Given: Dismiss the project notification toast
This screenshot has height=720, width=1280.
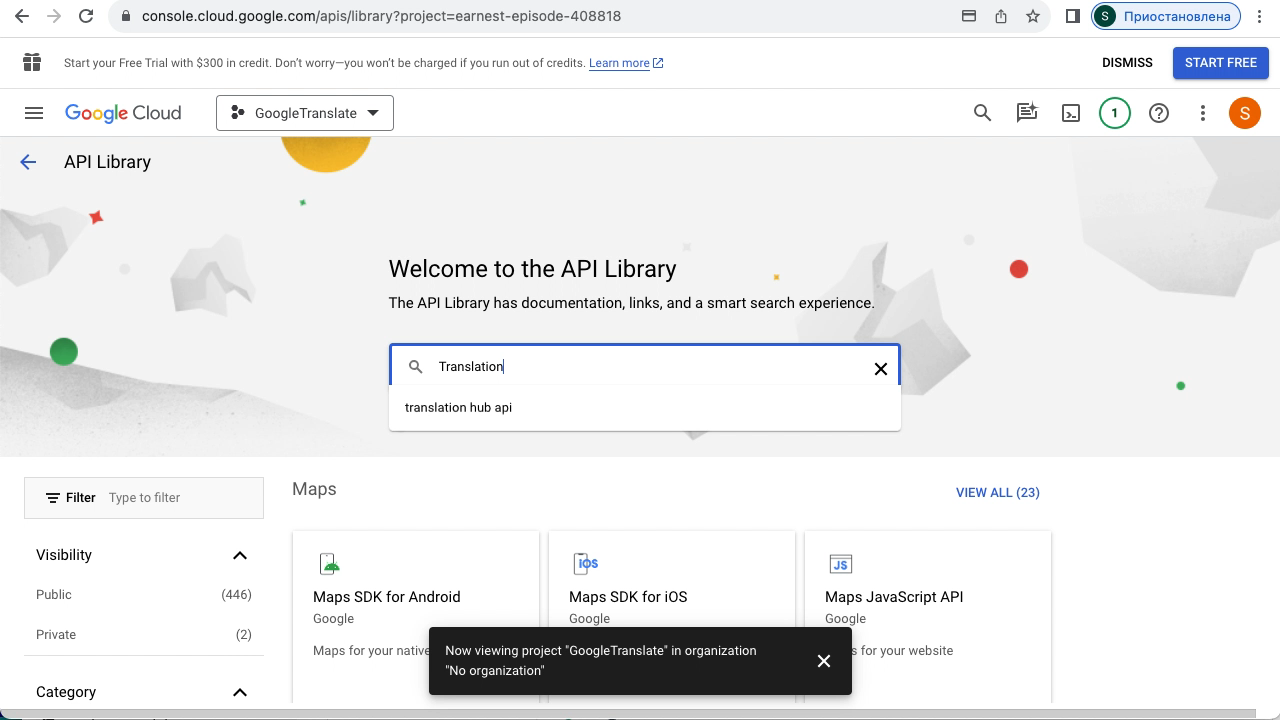Looking at the screenshot, I should [823, 661].
